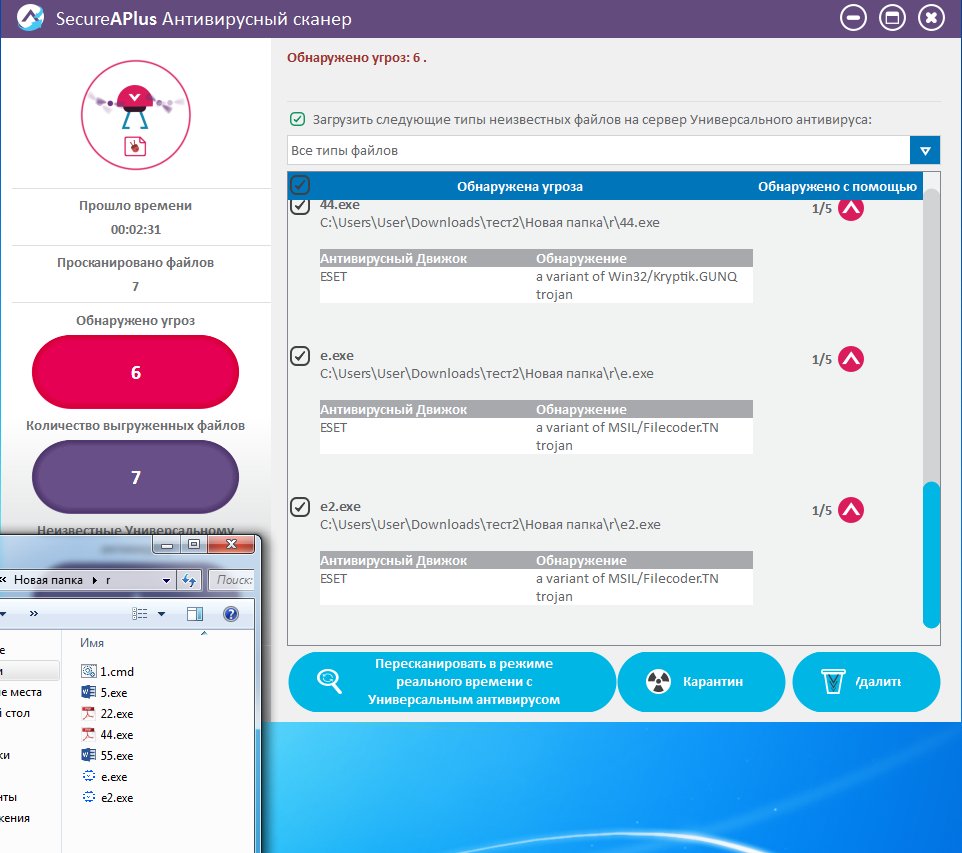Screen dimensions: 962x853
Task: Uncheck the 44.exe threat checkbox
Action: 300,206
